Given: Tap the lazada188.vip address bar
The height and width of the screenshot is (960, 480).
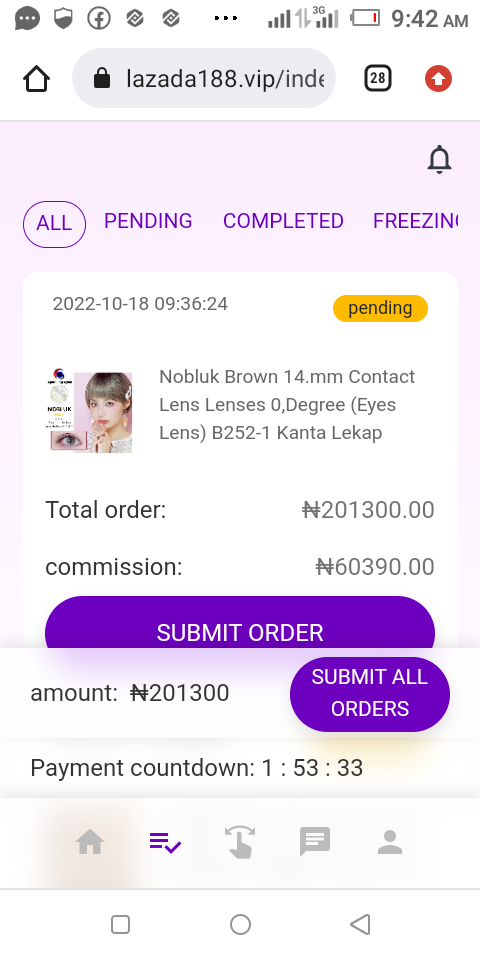Looking at the screenshot, I should click(204, 78).
